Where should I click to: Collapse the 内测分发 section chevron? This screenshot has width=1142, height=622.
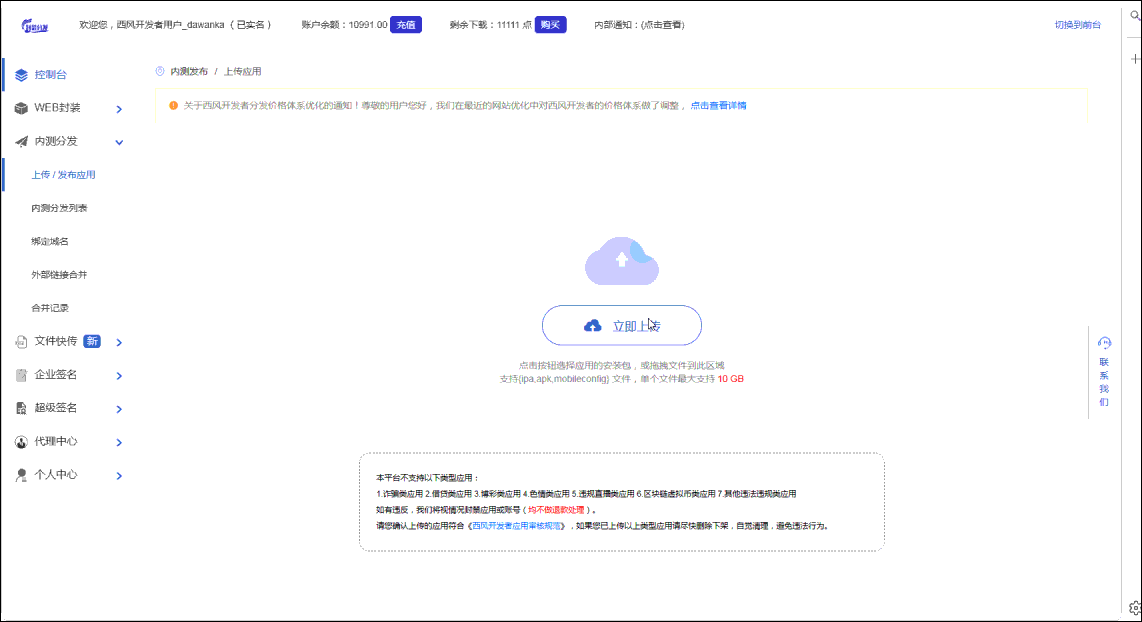(119, 141)
